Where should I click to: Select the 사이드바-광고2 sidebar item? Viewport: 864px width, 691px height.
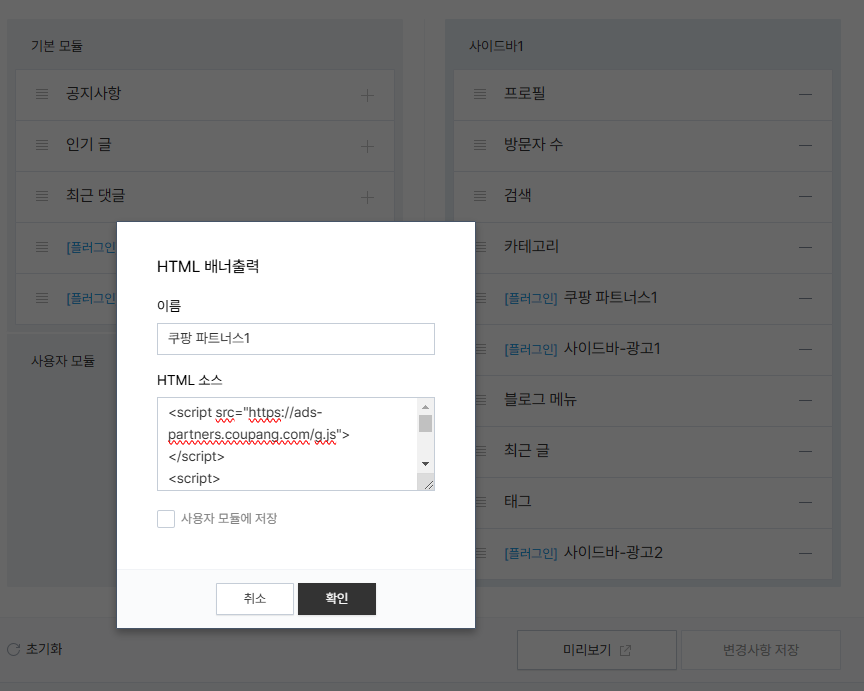(654, 553)
